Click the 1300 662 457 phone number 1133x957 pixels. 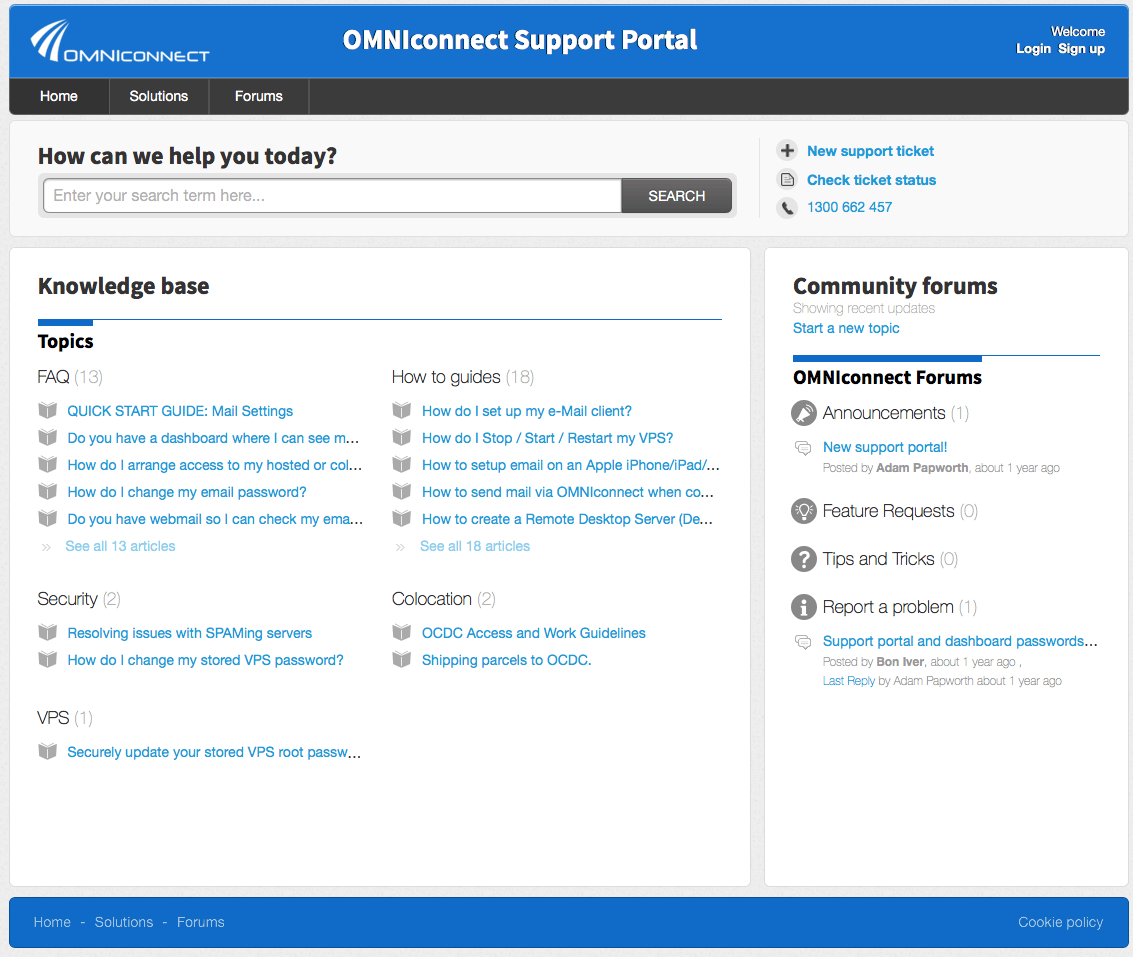click(850, 207)
